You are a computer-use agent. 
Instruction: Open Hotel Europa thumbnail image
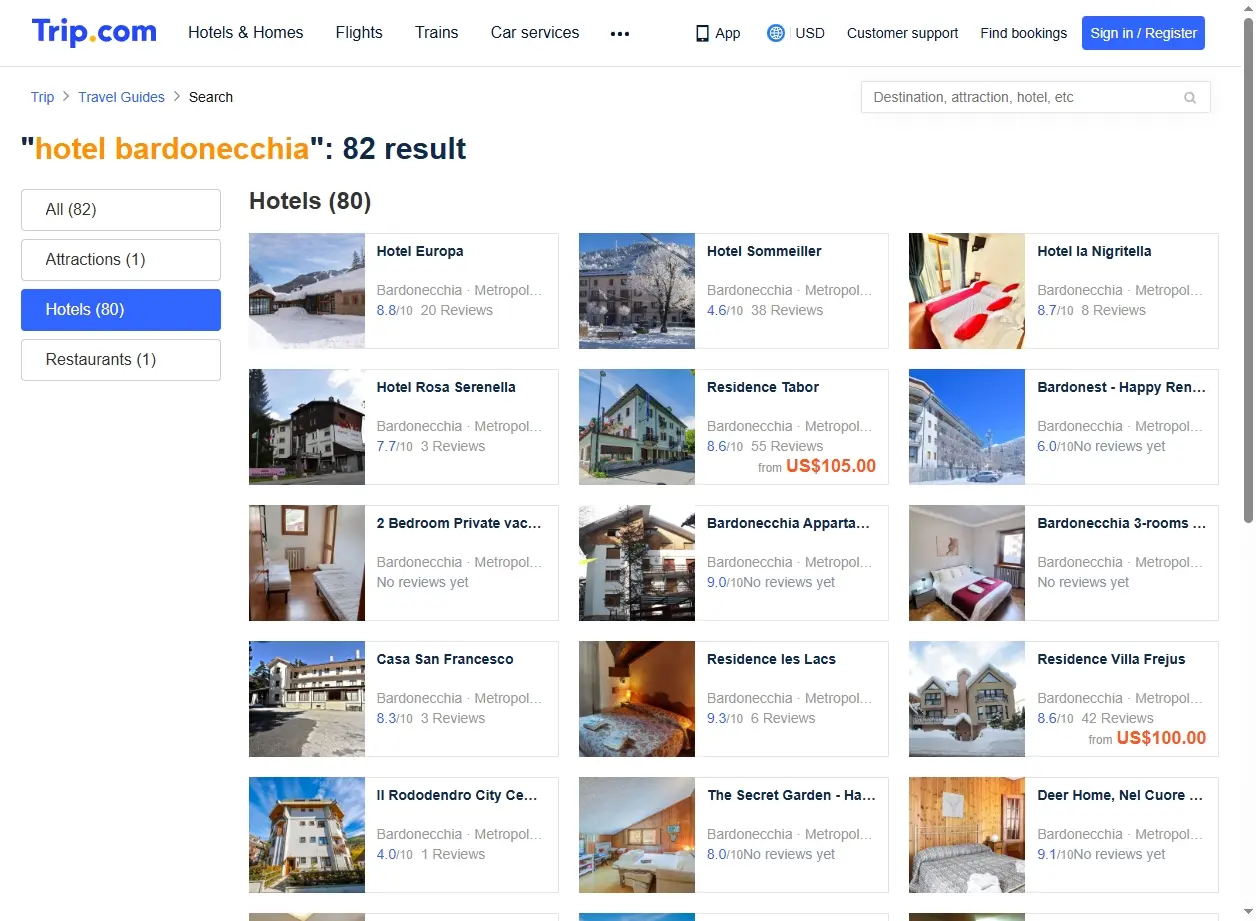coord(307,291)
